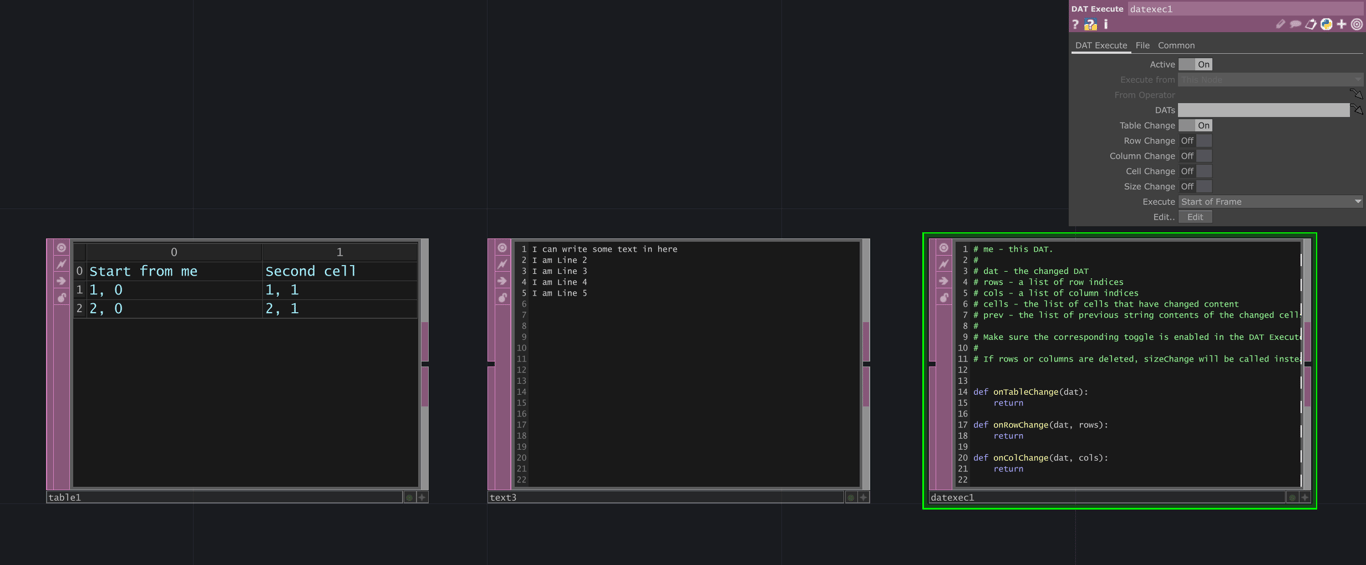The image size is (1366, 565).
Task: Click the Edit button
Action: coord(1195,217)
